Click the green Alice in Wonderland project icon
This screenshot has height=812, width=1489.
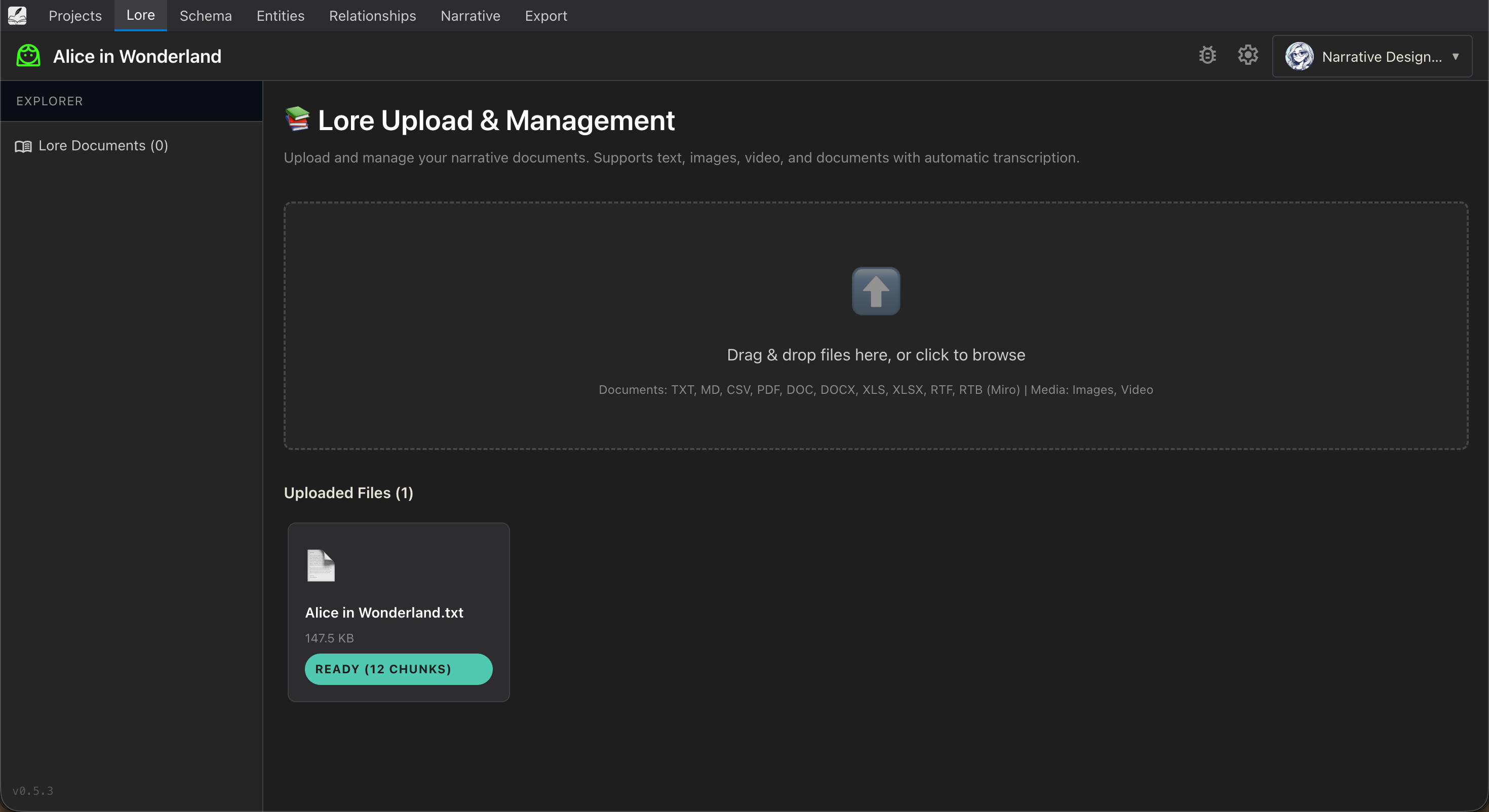[x=27, y=56]
